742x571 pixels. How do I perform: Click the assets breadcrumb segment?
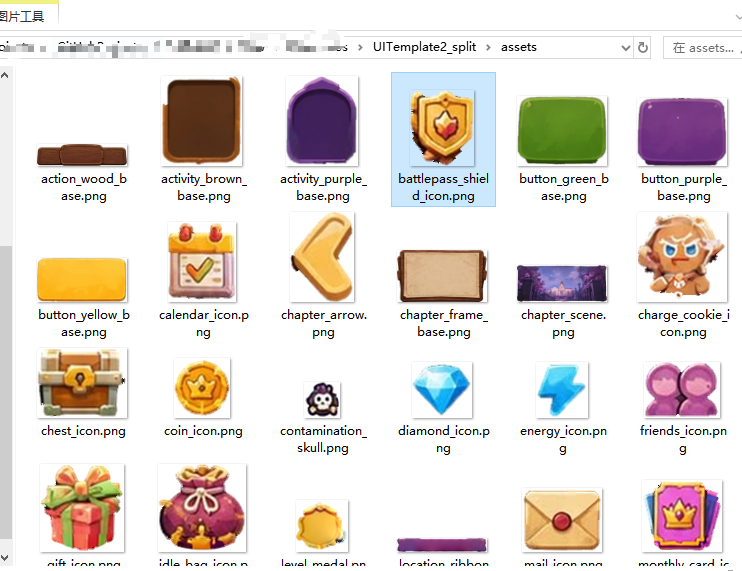[x=519, y=47]
